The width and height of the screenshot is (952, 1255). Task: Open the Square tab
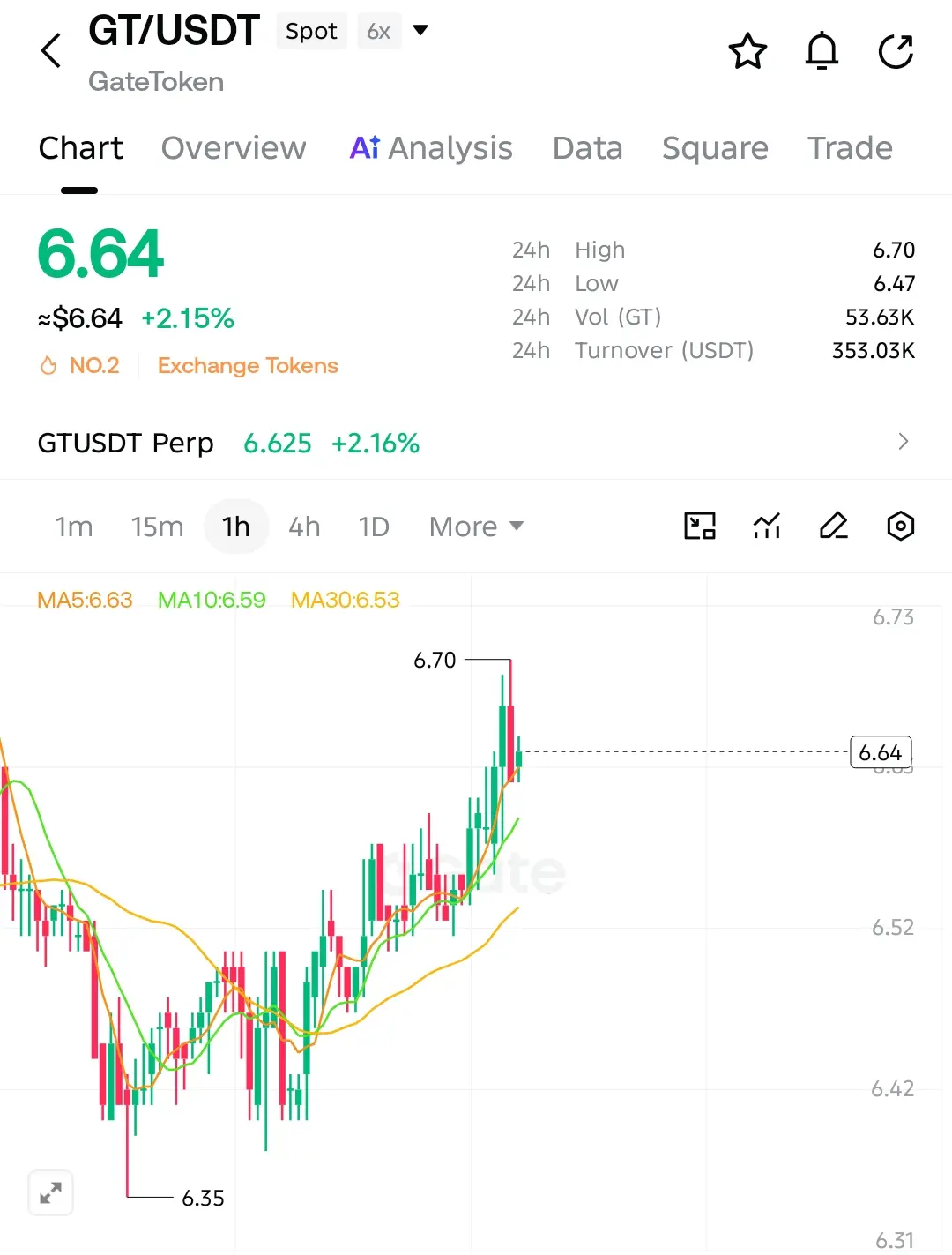pyautogui.click(x=715, y=148)
